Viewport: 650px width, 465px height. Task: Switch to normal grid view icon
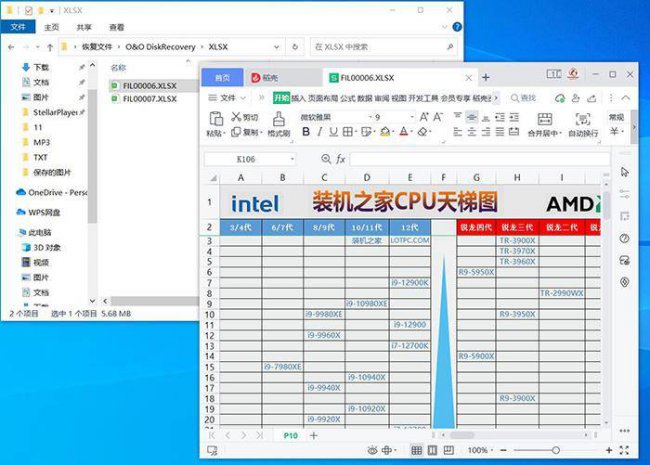pos(417,450)
